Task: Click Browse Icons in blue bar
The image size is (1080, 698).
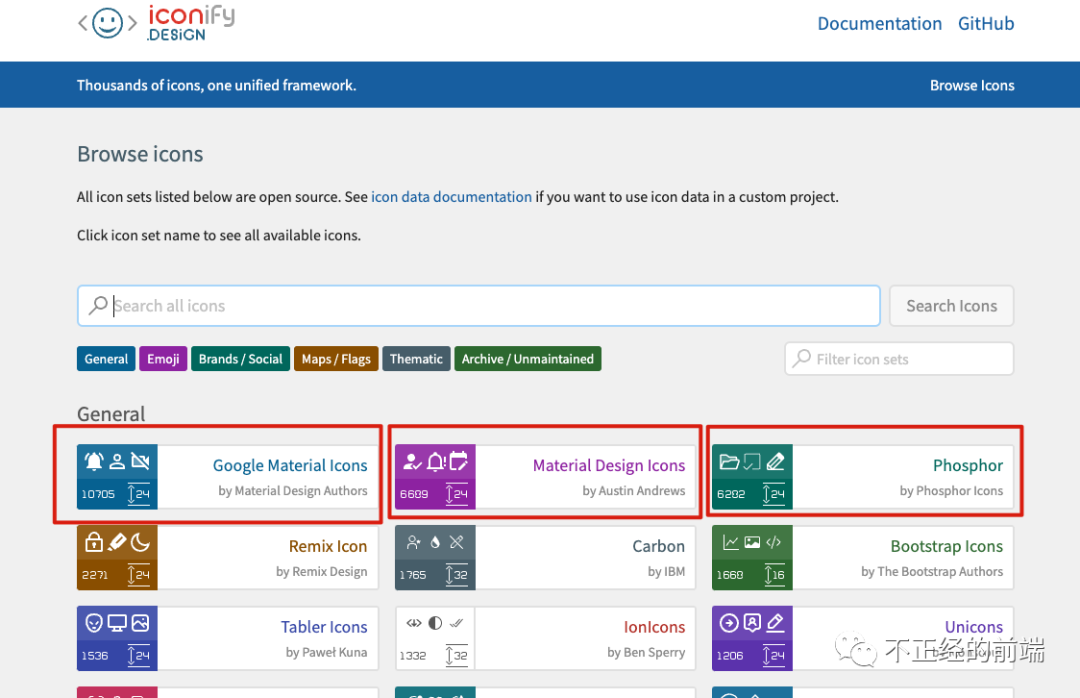Action: [x=972, y=85]
